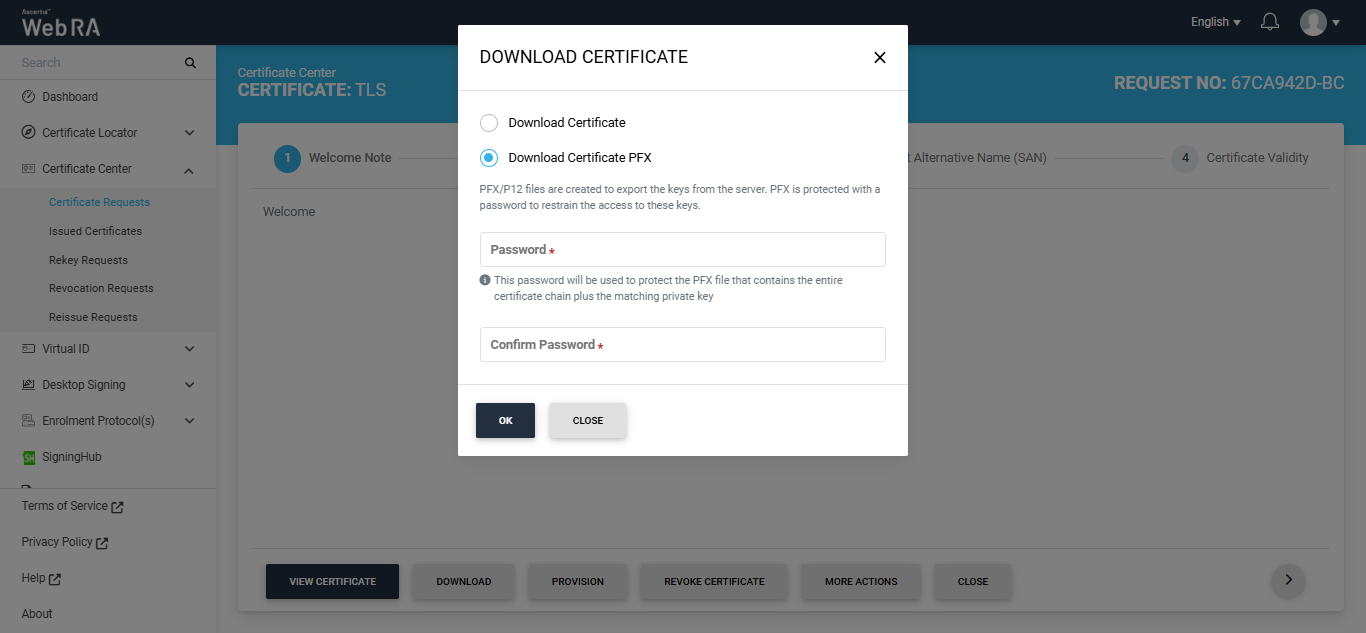Image resolution: width=1366 pixels, height=633 pixels.
Task: Close the Download Certificate dialog with X
Action: (x=880, y=58)
